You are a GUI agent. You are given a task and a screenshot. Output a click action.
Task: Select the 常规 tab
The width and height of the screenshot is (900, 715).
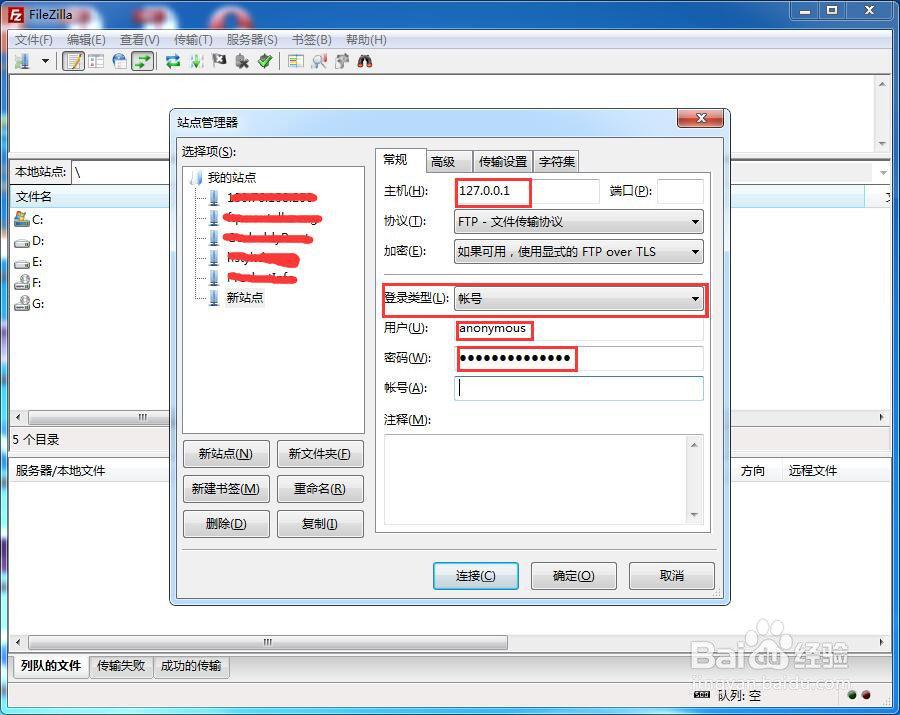(x=401, y=160)
